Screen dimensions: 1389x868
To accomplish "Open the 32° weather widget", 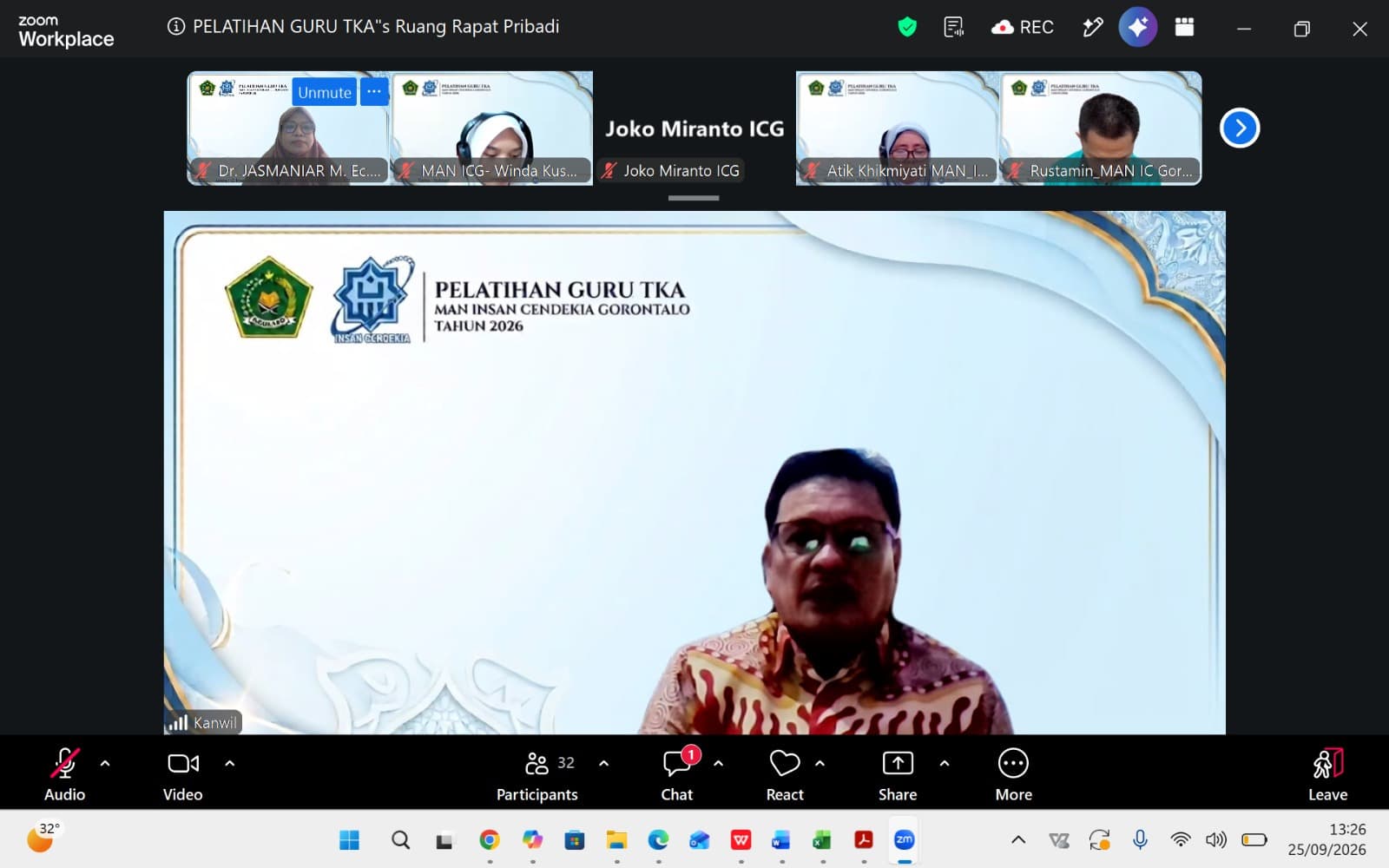I will pos(43,838).
